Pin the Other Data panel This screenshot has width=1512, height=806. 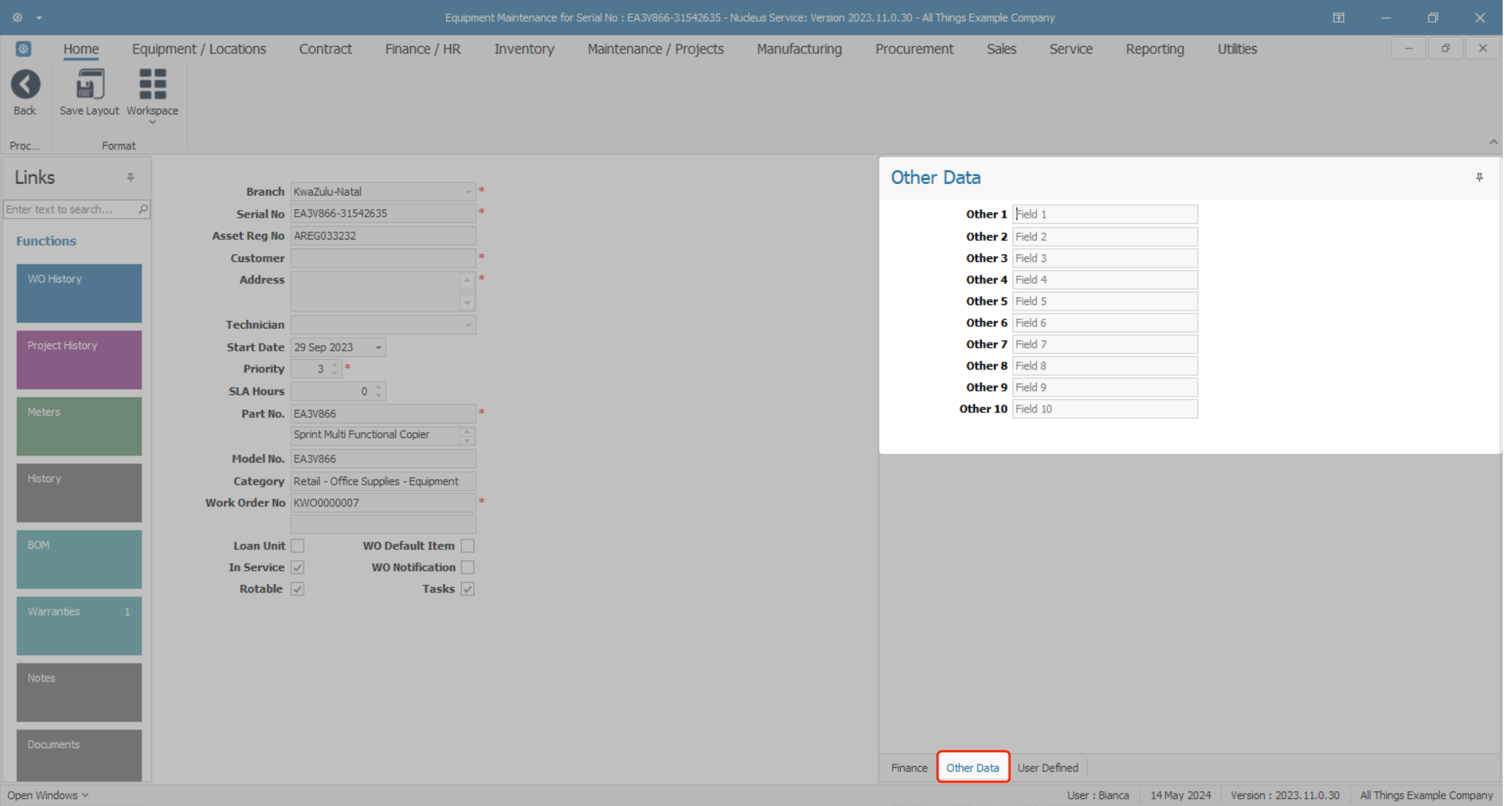[x=1479, y=178]
